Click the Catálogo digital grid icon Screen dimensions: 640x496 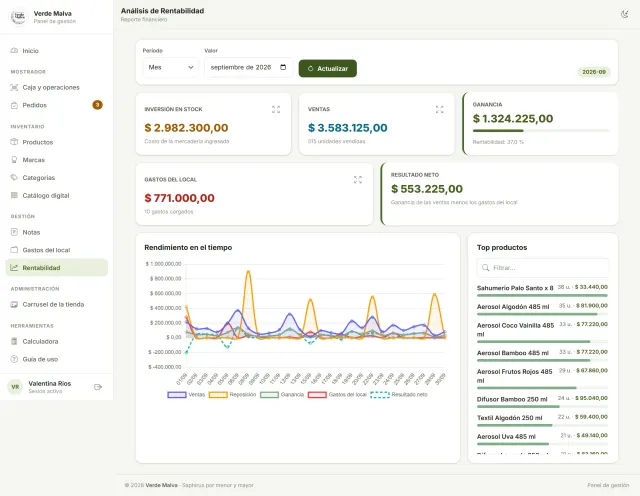[14, 195]
